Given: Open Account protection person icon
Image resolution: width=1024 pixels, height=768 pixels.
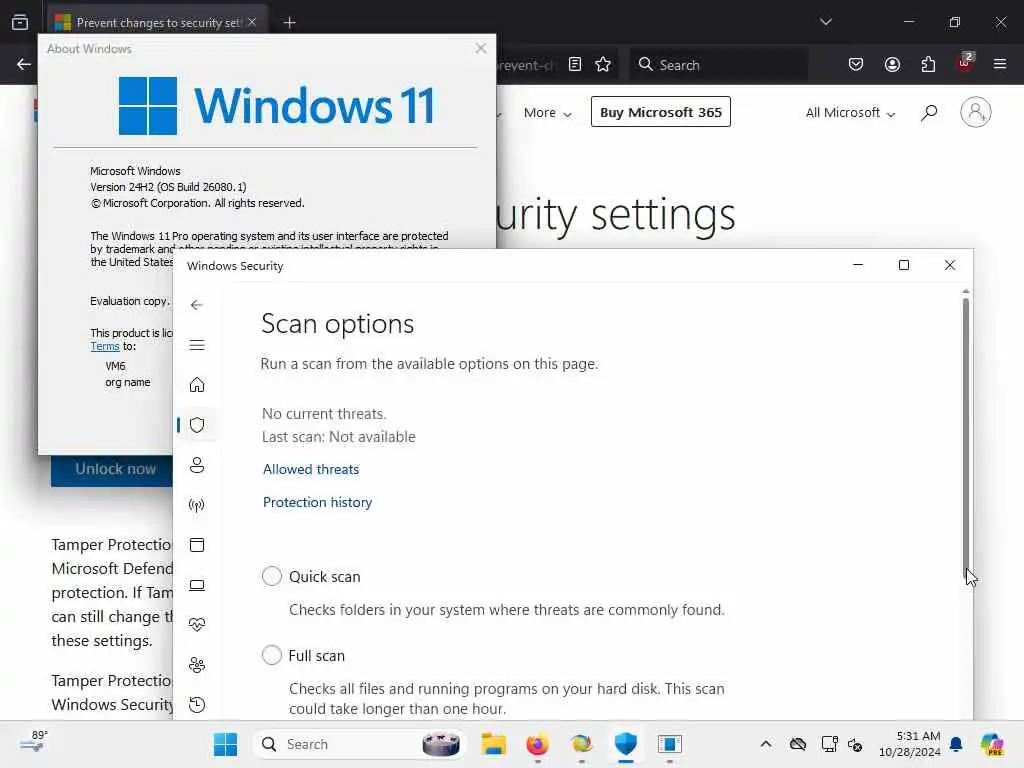Looking at the screenshot, I should [197, 465].
